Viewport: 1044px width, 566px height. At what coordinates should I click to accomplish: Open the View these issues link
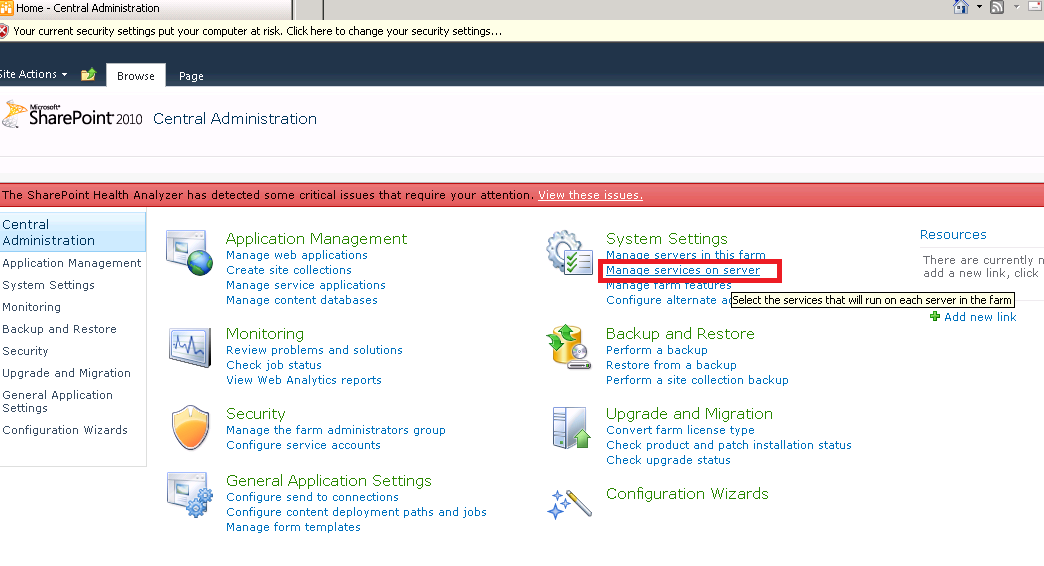pos(591,195)
